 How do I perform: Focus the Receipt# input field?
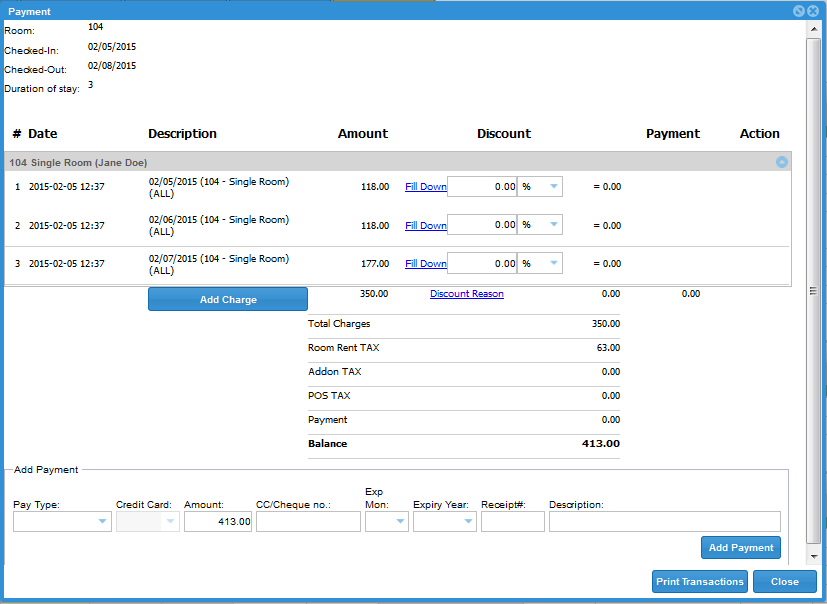tap(512, 522)
